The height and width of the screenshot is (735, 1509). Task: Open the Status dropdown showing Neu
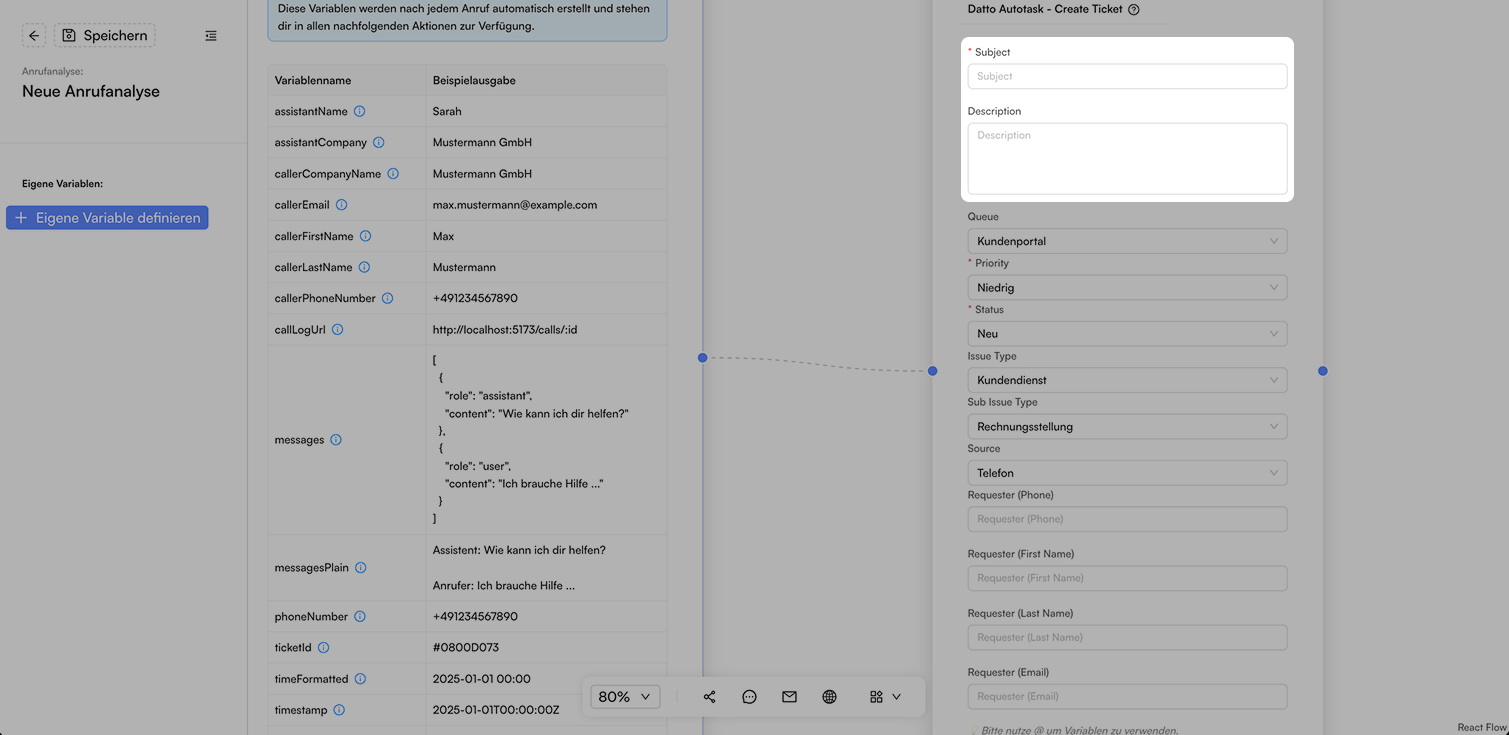tap(1127, 334)
